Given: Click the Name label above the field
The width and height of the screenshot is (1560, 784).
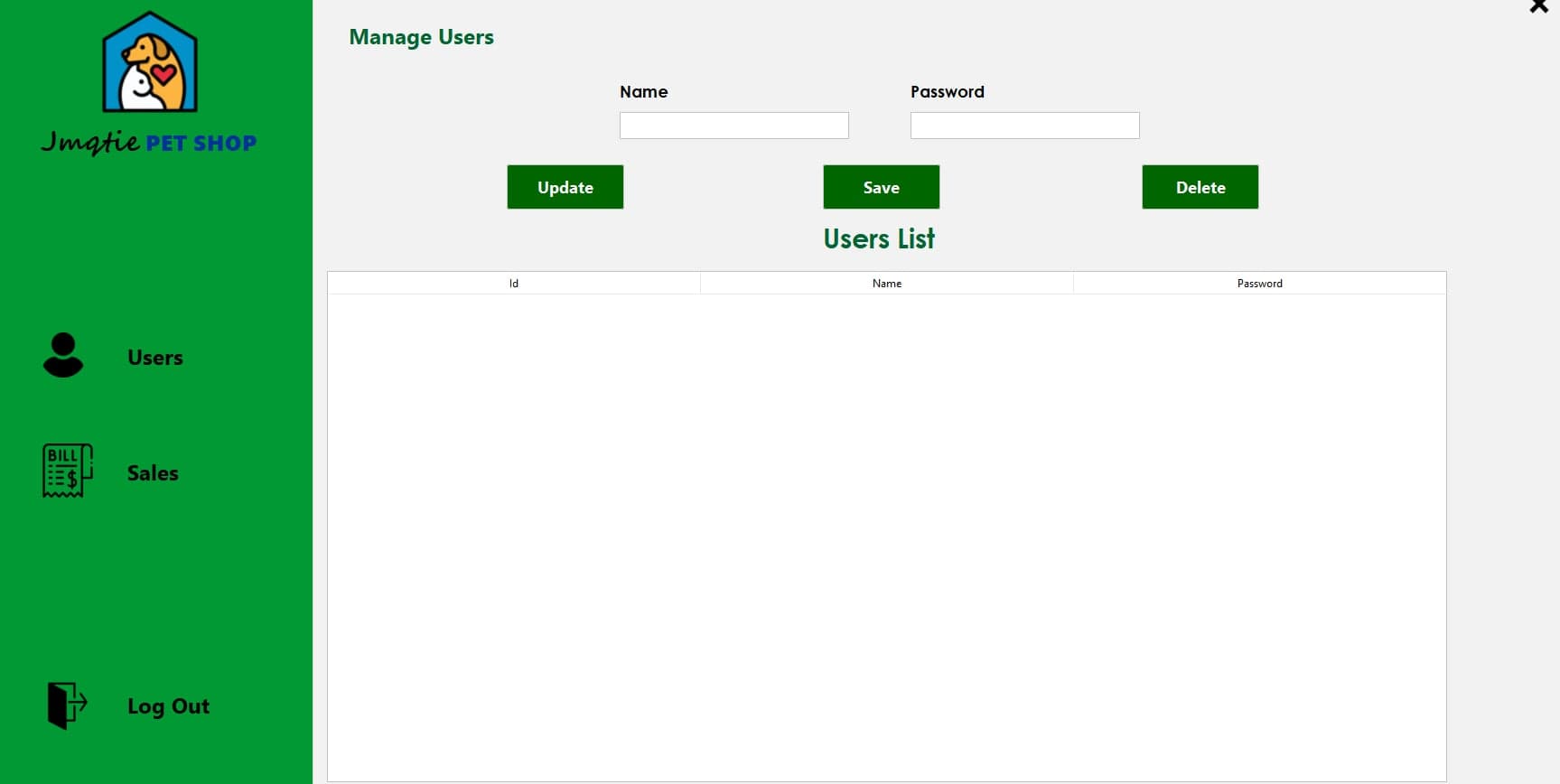Looking at the screenshot, I should (644, 92).
